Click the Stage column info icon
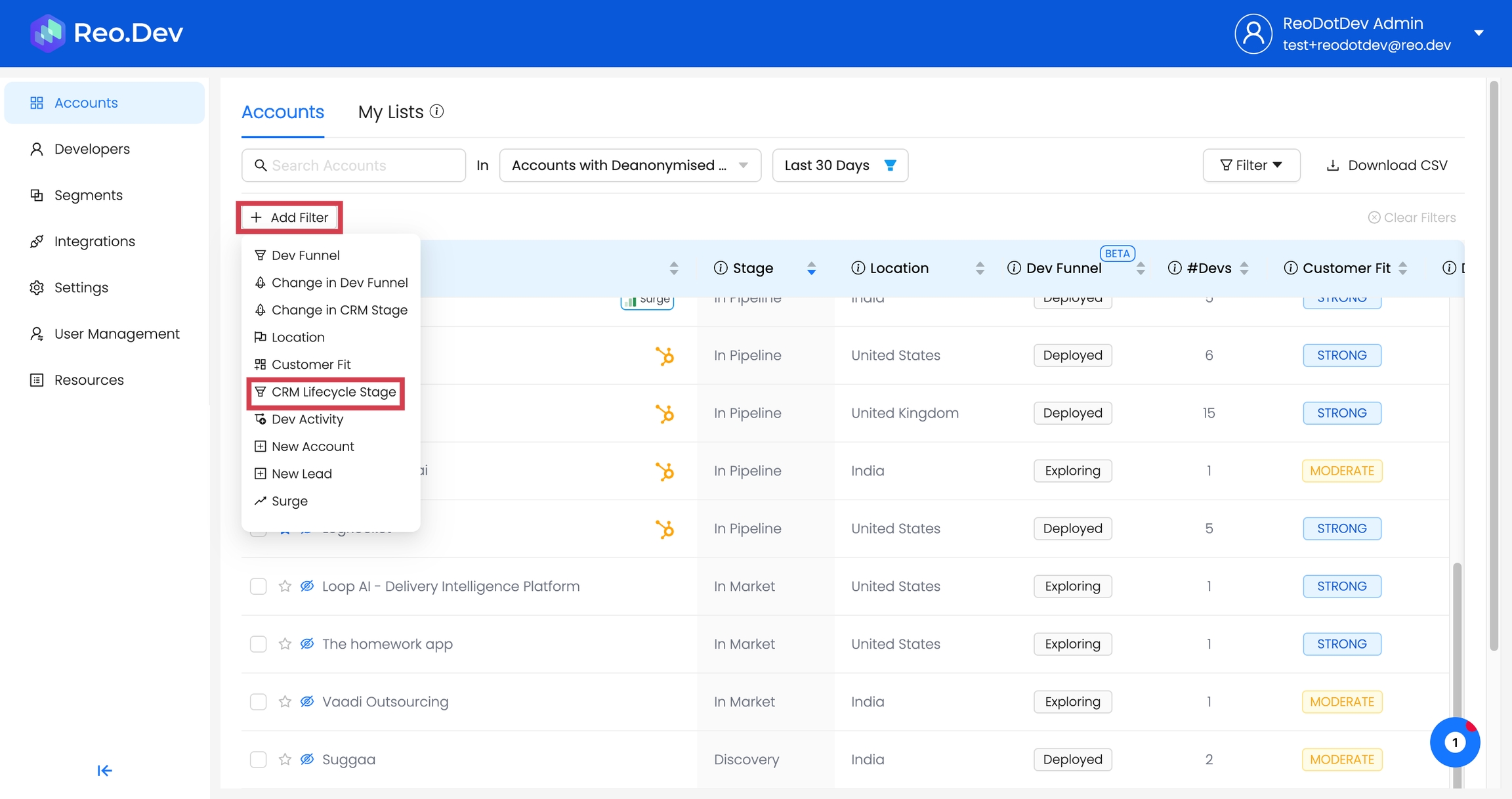The height and width of the screenshot is (799, 1512). tap(721, 268)
